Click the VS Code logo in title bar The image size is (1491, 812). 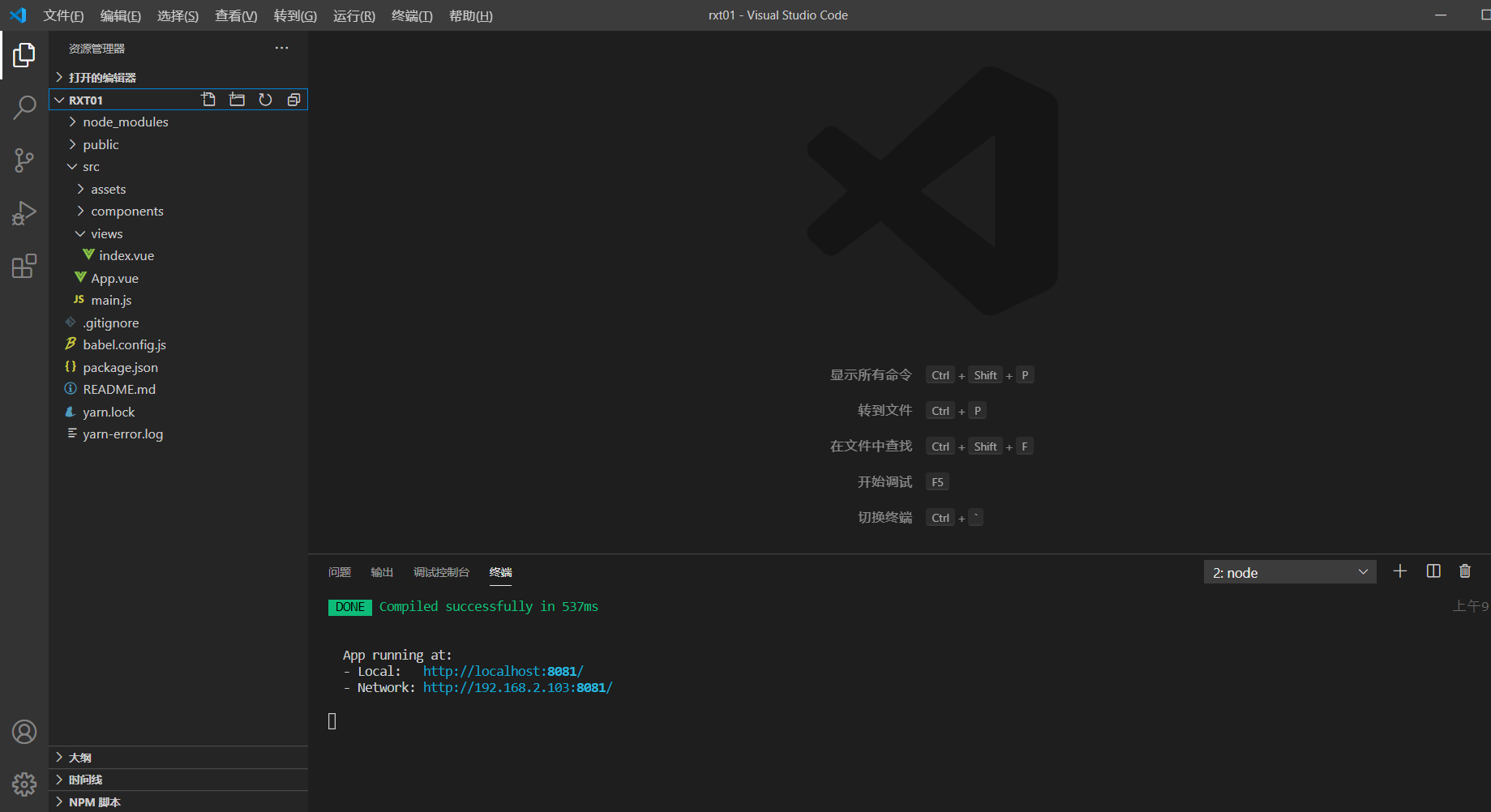click(x=18, y=15)
